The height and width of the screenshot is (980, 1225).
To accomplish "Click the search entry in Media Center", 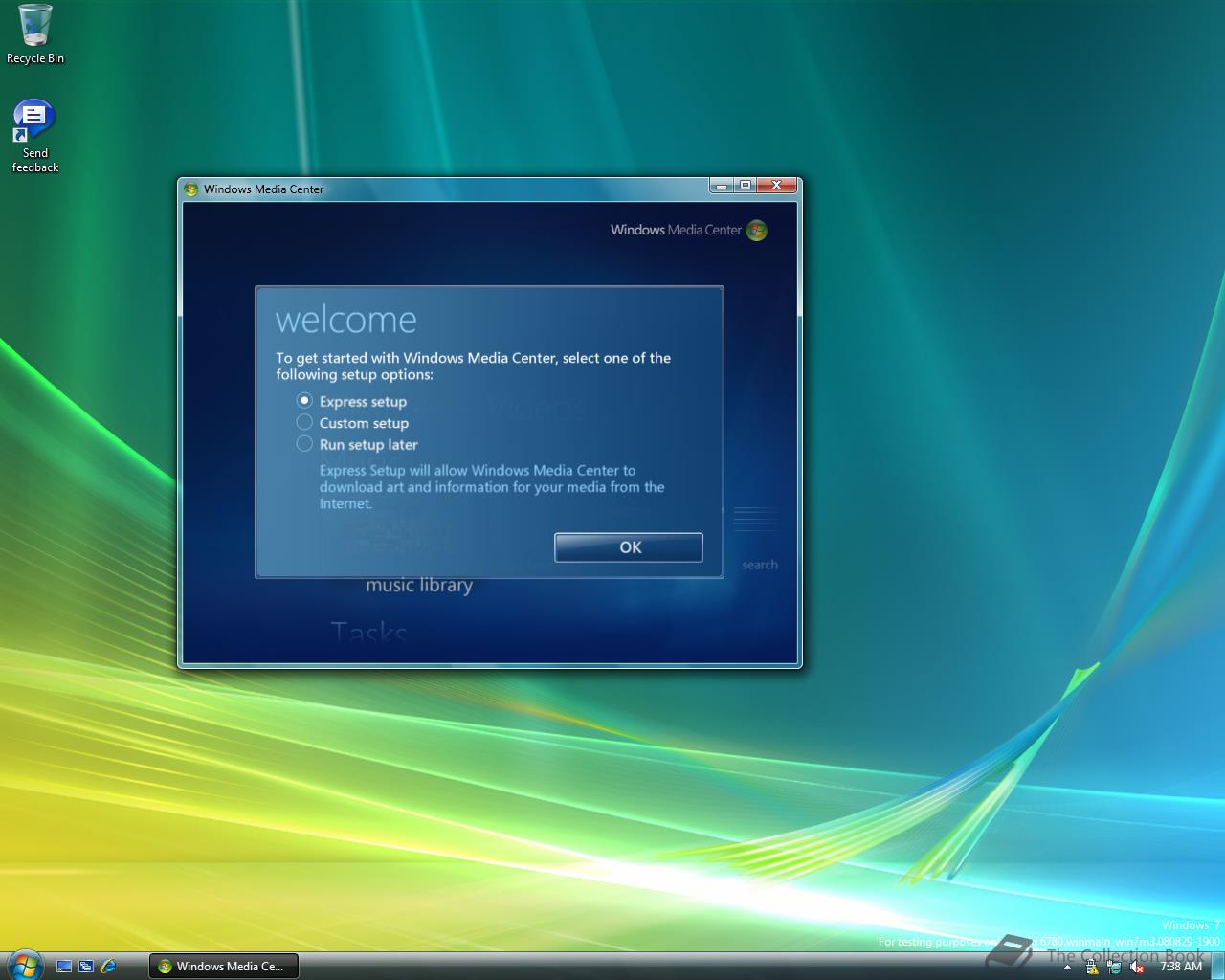I will [x=760, y=565].
